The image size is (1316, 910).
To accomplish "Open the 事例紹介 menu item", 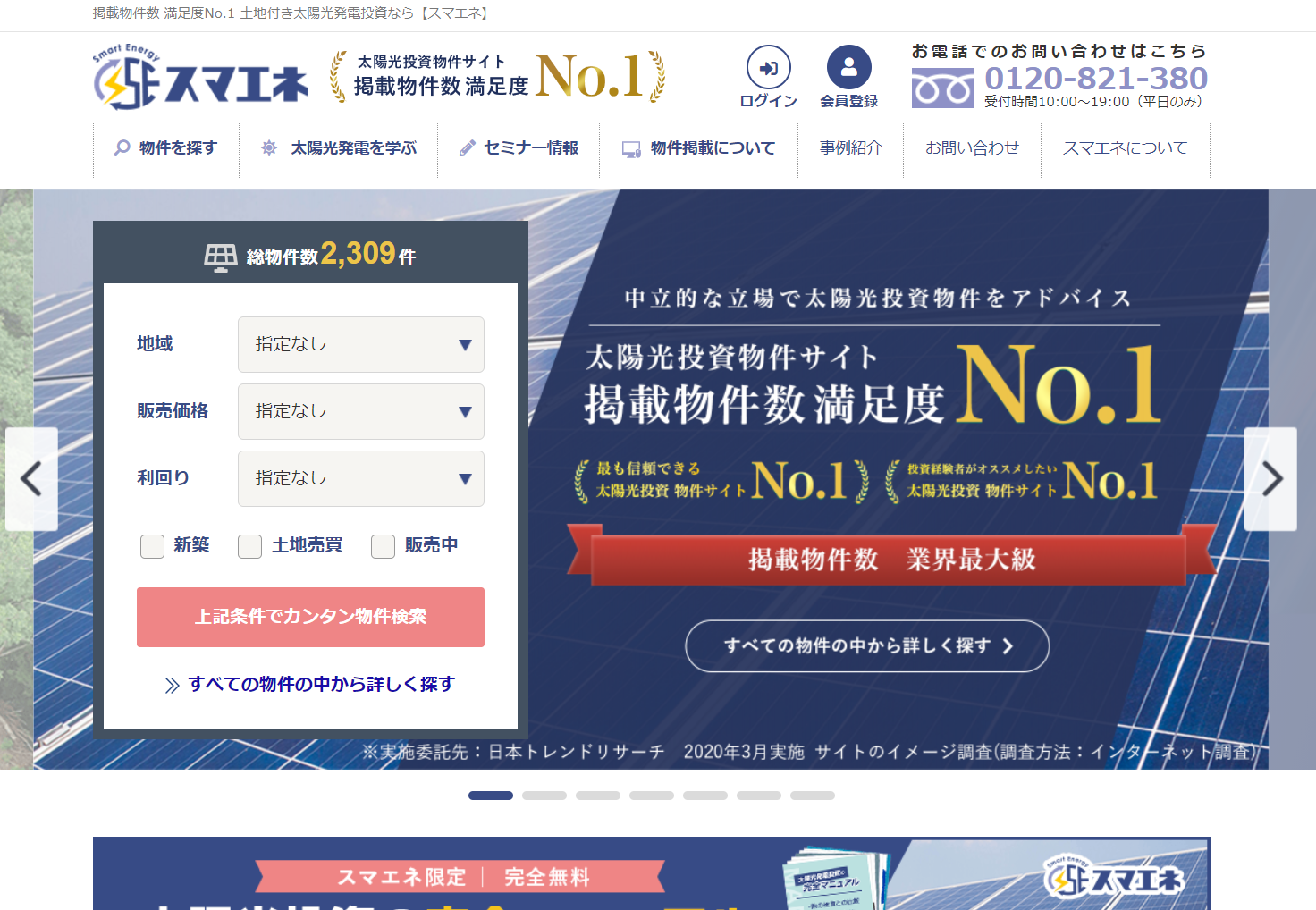I will click(x=850, y=148).
